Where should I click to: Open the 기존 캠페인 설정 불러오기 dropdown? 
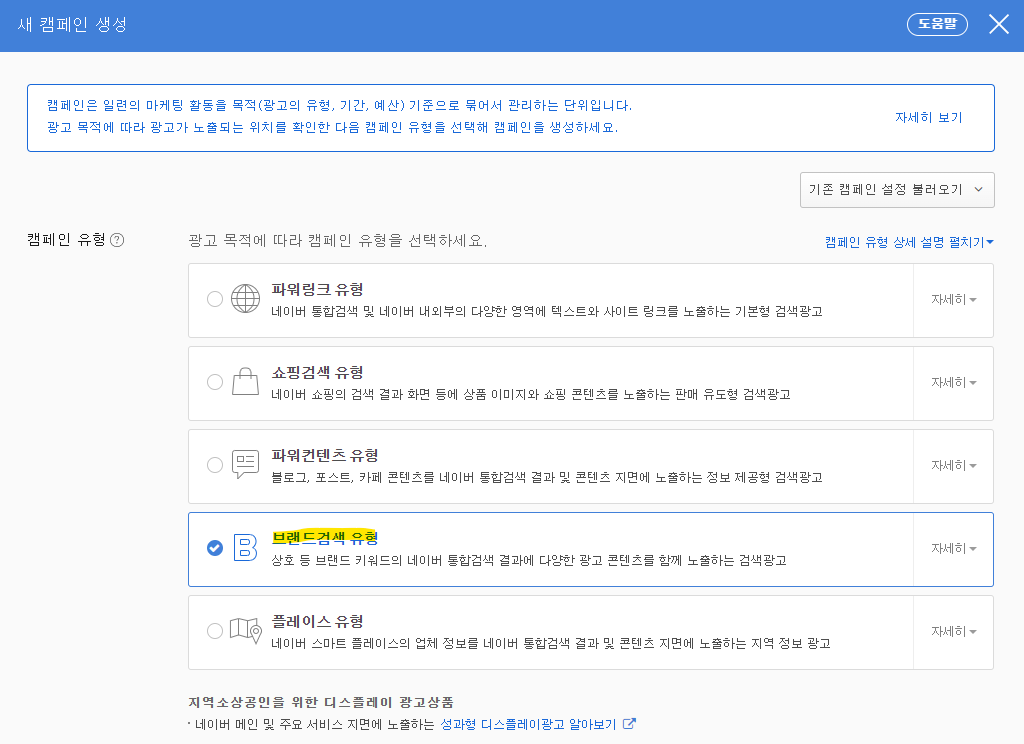click(897, 190)
